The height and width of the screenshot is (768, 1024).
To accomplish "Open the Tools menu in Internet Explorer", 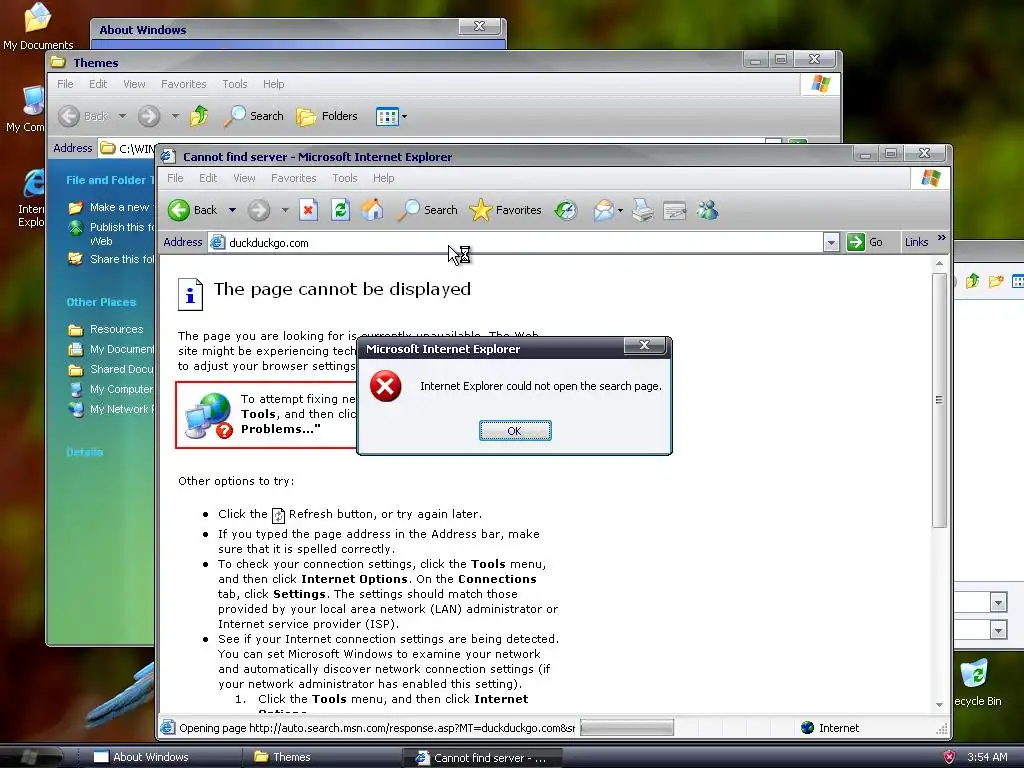I will point(344,178).
